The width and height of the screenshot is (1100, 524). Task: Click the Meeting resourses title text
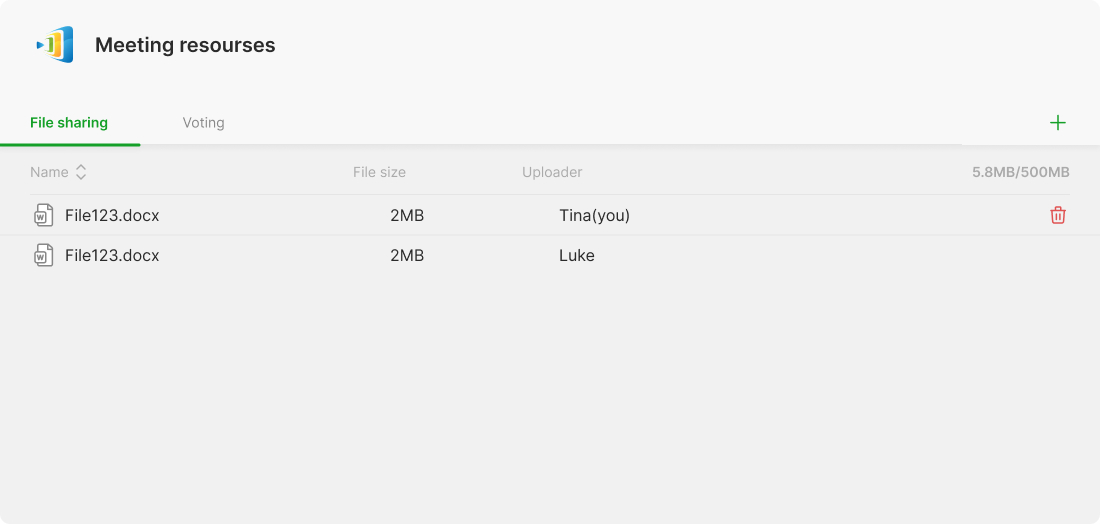tap(185, 45)
